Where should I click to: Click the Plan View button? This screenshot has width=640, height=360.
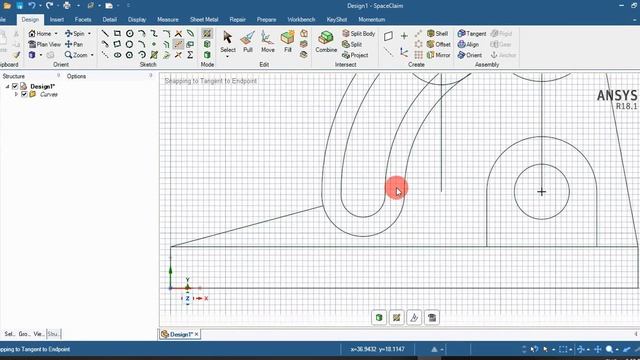(x=44, y=44)
